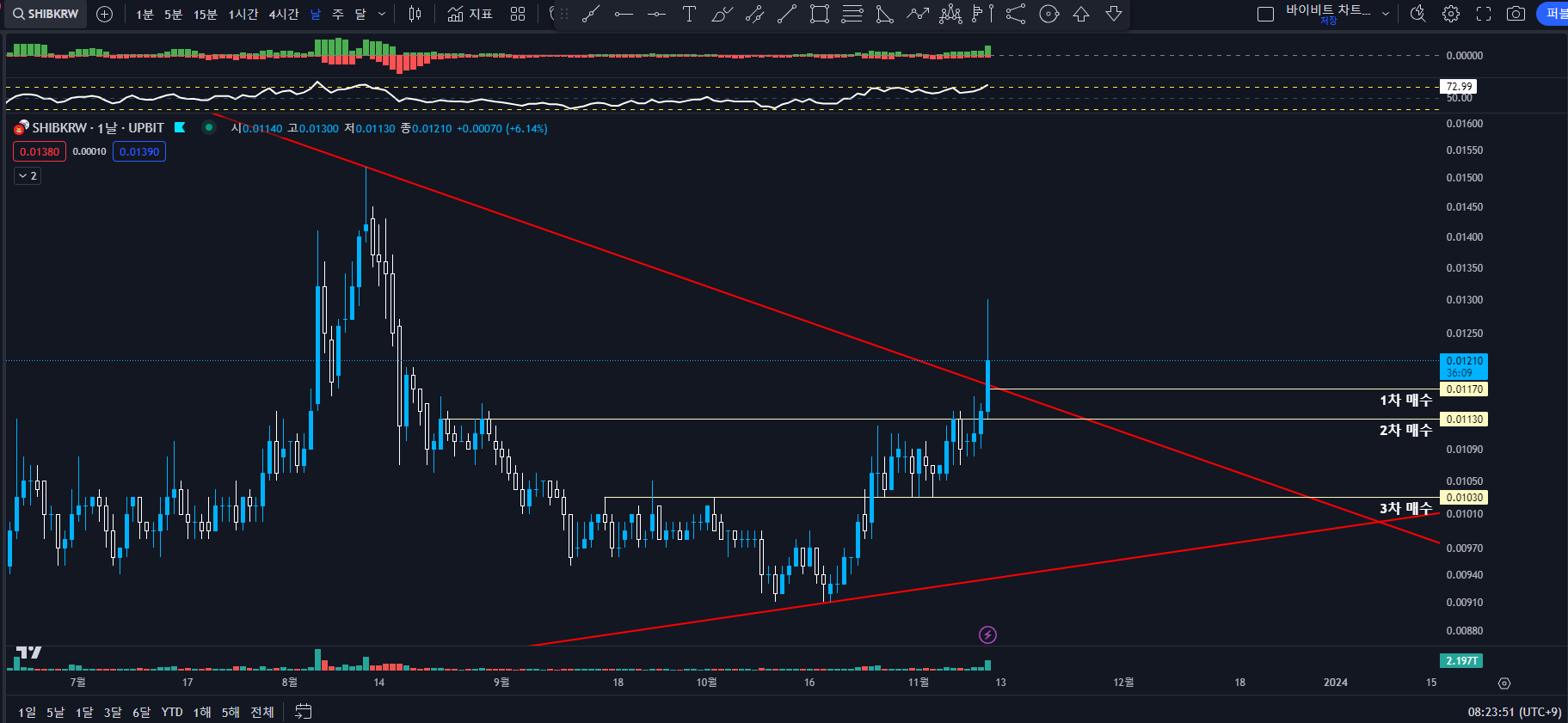Switch to the 4시간 timeframe
The width and height of the screenshot is (1568, 723).
click(x=283, y=14)
